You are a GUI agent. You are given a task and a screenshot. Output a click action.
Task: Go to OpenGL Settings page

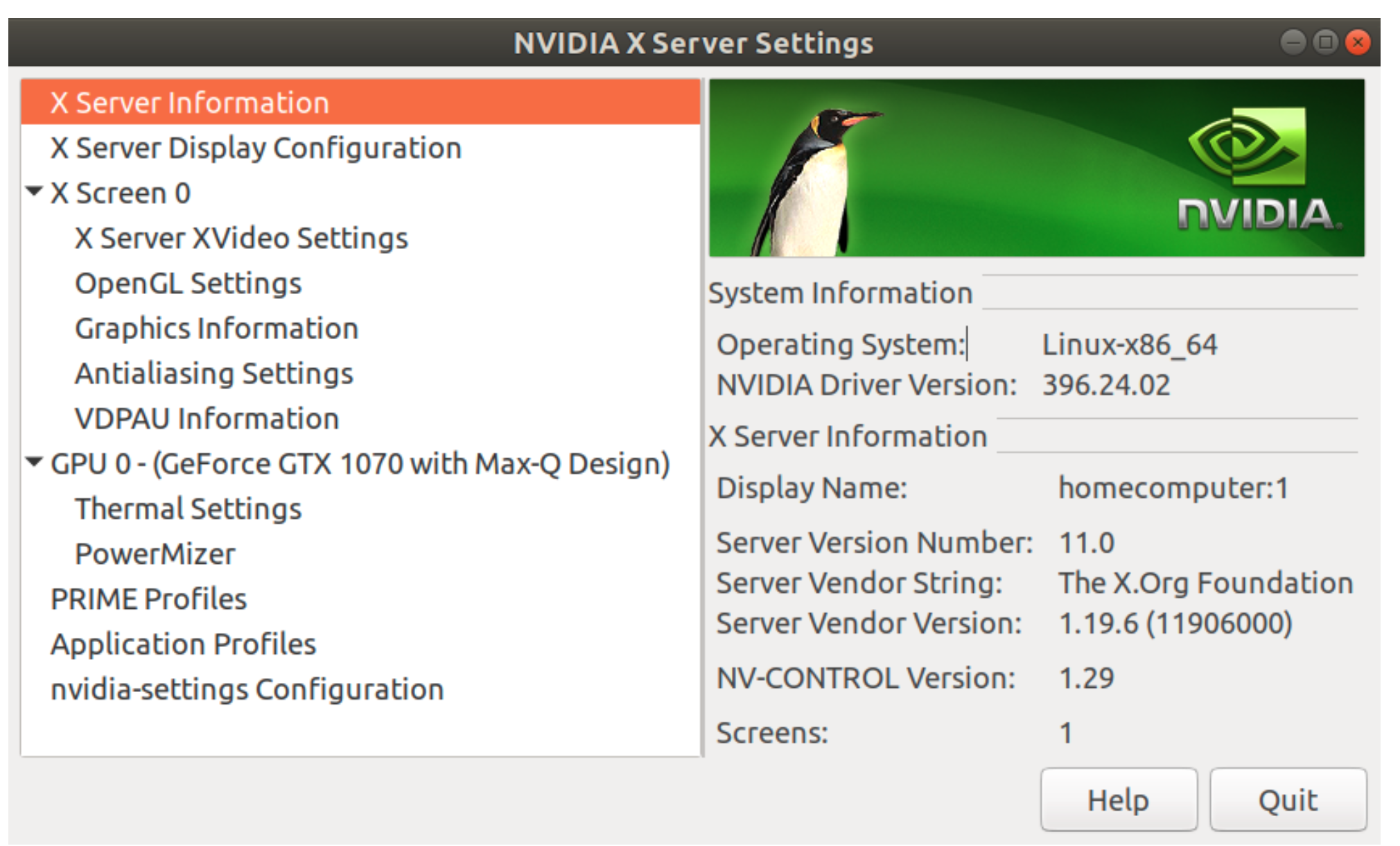188,284
